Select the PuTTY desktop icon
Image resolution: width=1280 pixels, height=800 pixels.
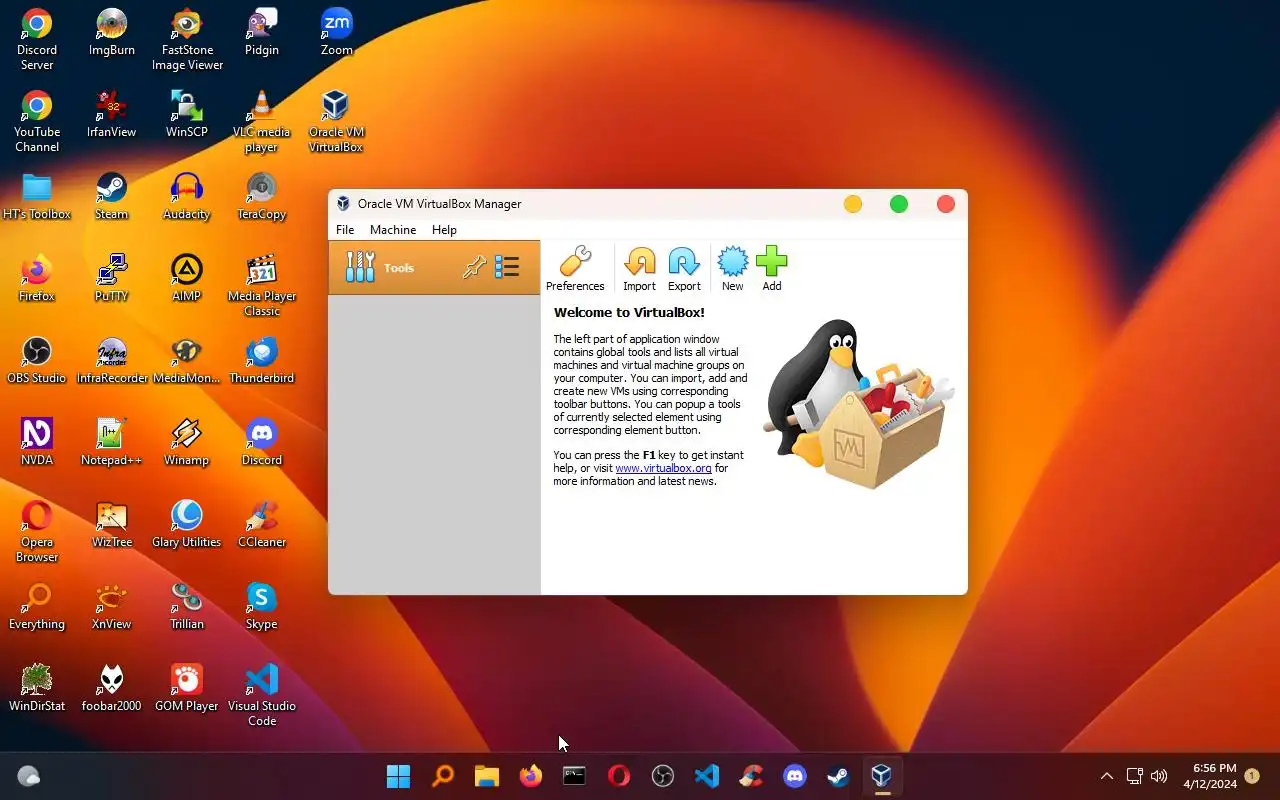[111, 278]
